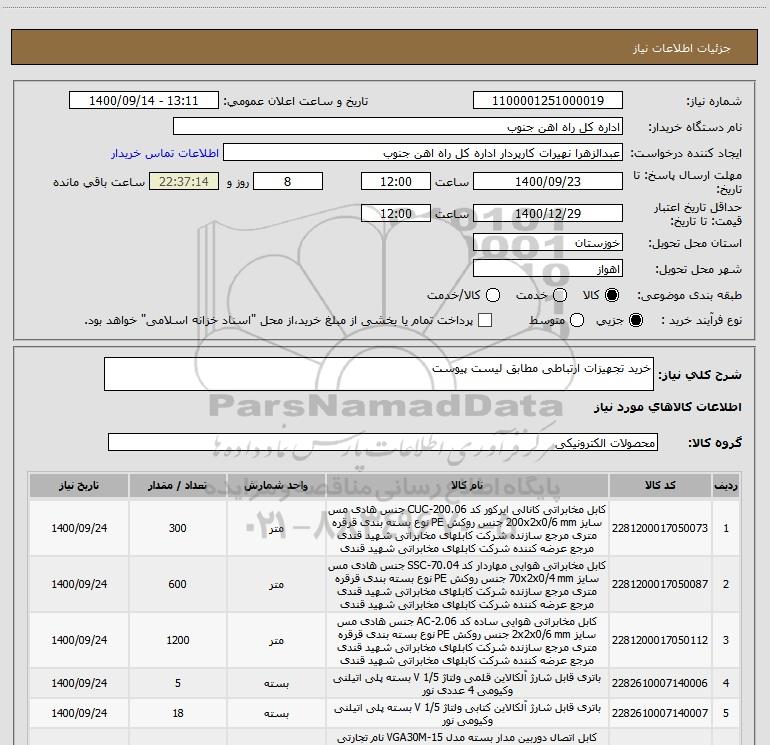Screen dimensions: 770x745
Task: Click the announcement date field 1400/09/14 - 13:11
Action: [x=144, y=100]
